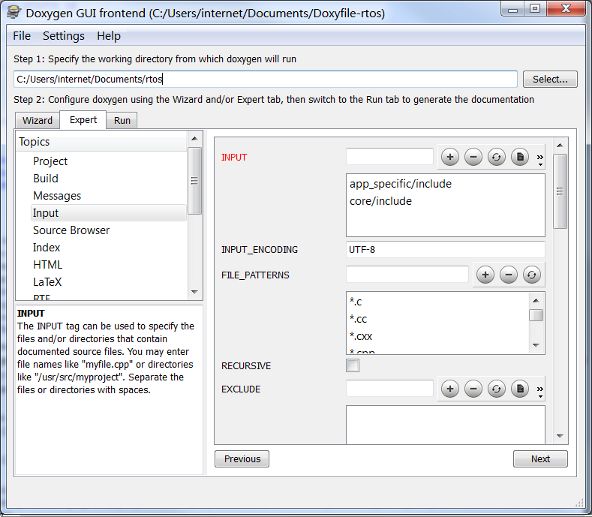This screenshot has height=517, width=592.
Task: Click the Topics list scrollbar thumb
Action: pos(194,181)
